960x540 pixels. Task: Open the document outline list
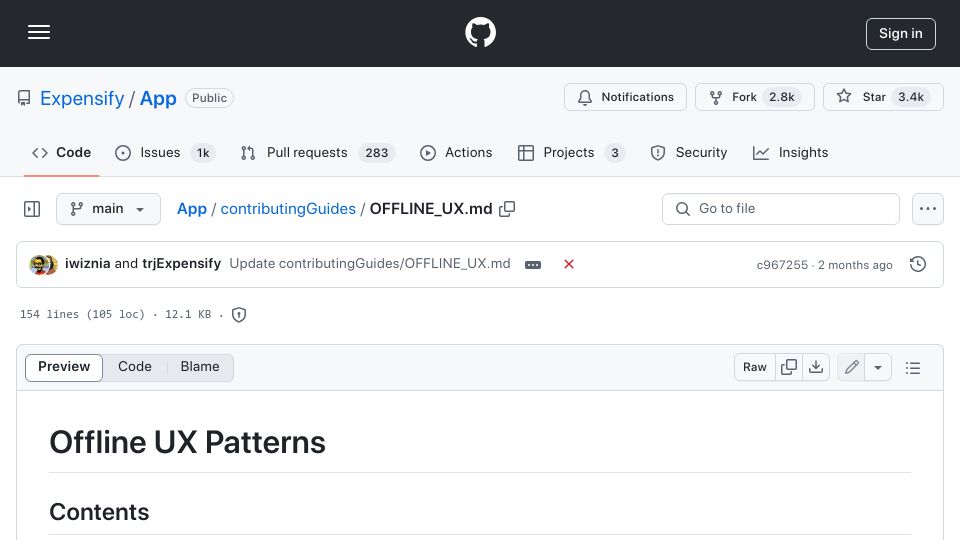[x=913, y=367]
